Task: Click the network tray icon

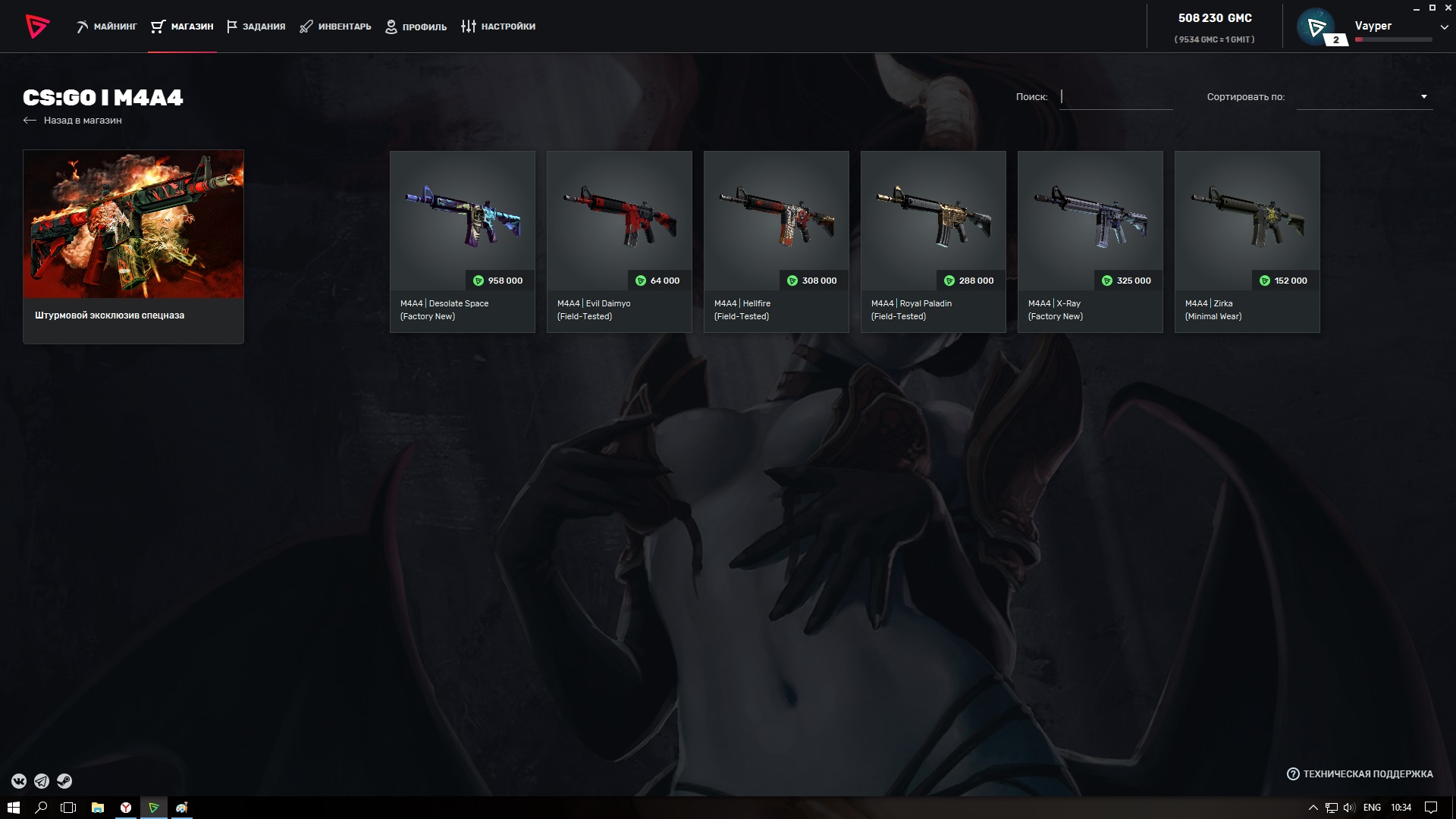Action: (1332, 808)
